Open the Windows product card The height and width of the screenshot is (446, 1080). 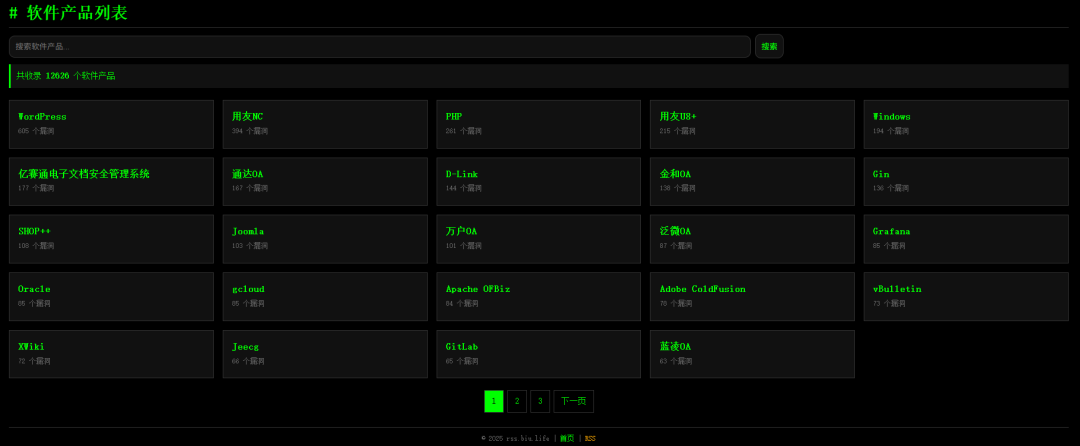[966, 125]
